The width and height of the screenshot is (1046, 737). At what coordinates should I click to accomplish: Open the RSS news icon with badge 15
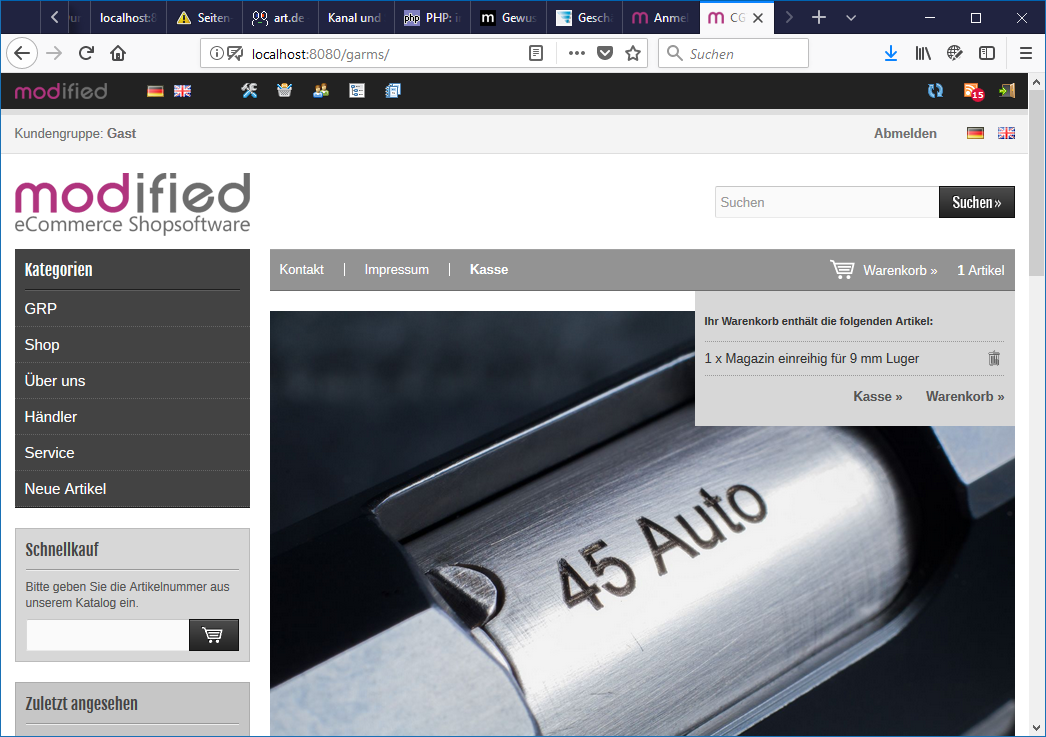[x=972, y=91]
